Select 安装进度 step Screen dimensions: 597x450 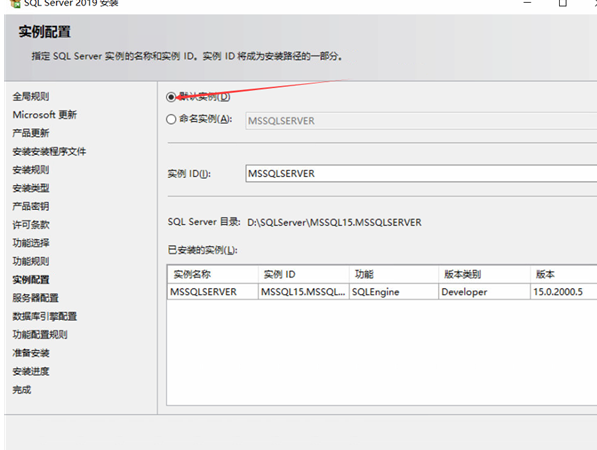pyautogui.click(x=31, y=371)
